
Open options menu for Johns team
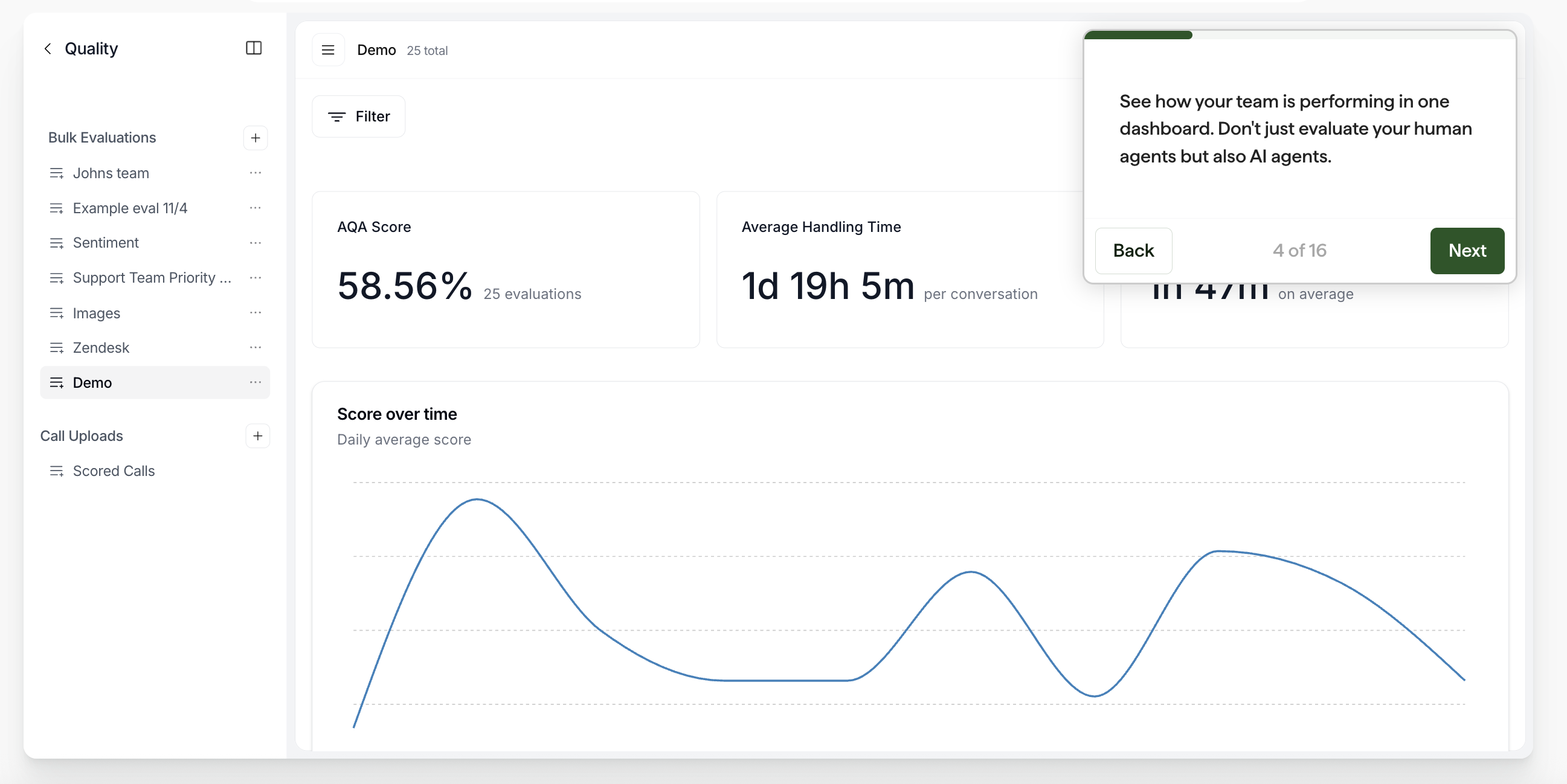click(256, 173)
